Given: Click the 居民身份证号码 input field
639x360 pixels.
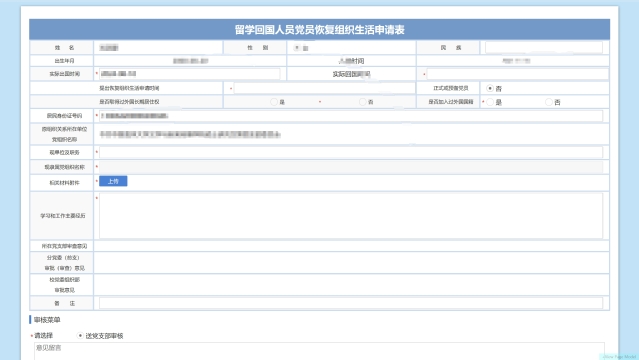Looking at the screenshot, I should click(x=351, y=116).
